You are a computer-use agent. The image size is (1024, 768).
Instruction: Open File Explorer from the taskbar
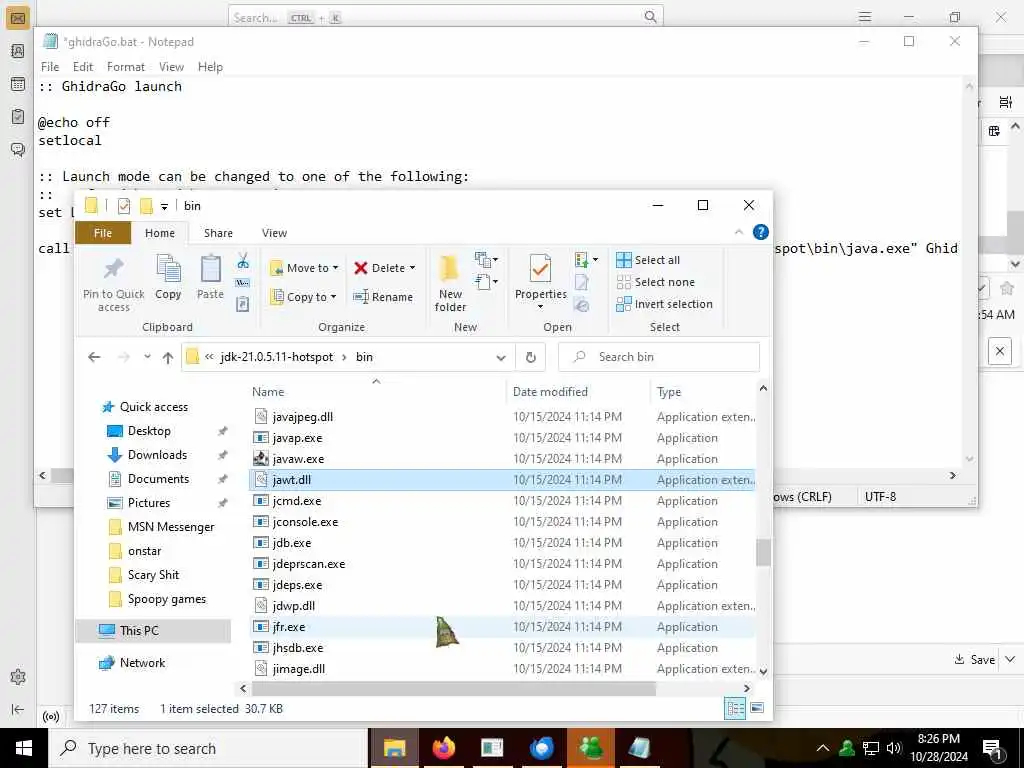point(394,748)
